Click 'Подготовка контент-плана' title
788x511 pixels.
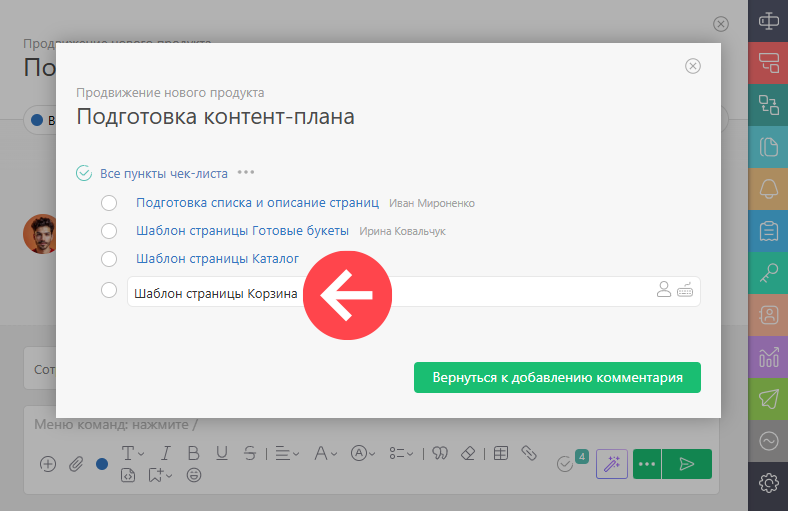point(216,117)
